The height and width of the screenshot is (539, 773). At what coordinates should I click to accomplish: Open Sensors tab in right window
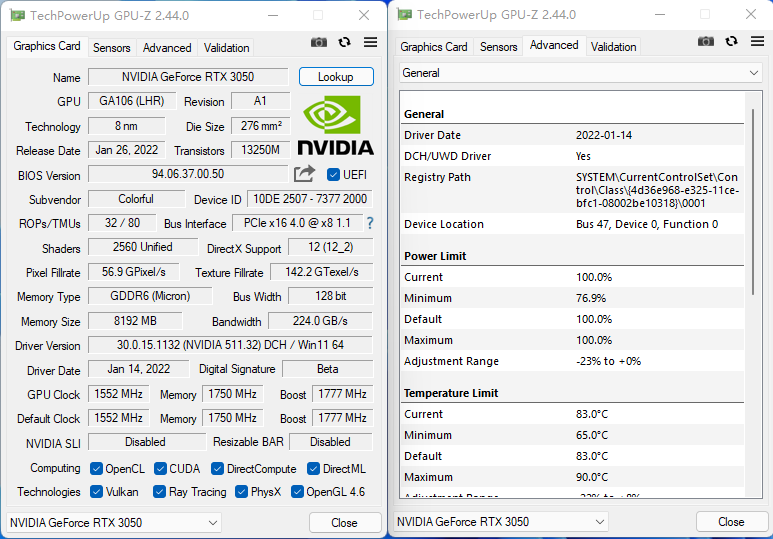coord(498,47)
